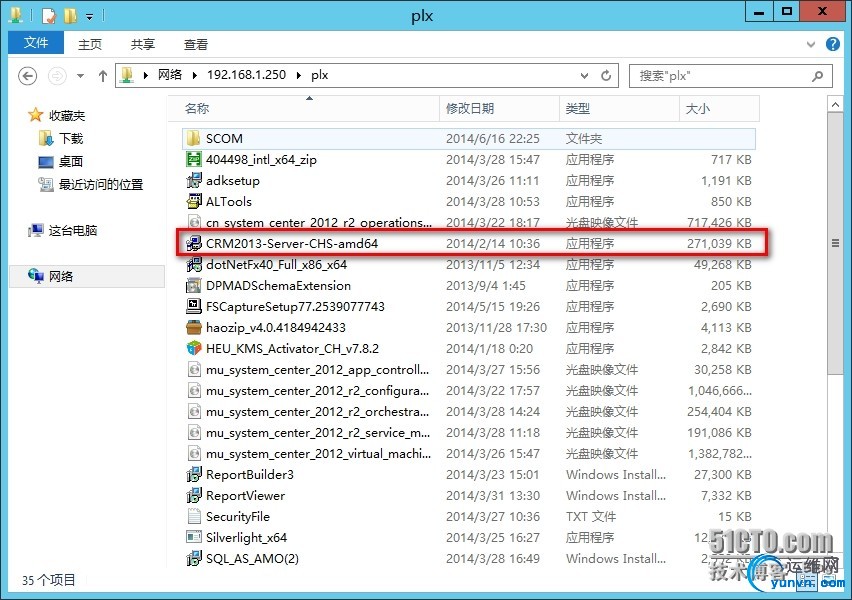Click the refresh icon in address bar
The width and height of the screenshot is (852, 600).
[x=606, y=76]
